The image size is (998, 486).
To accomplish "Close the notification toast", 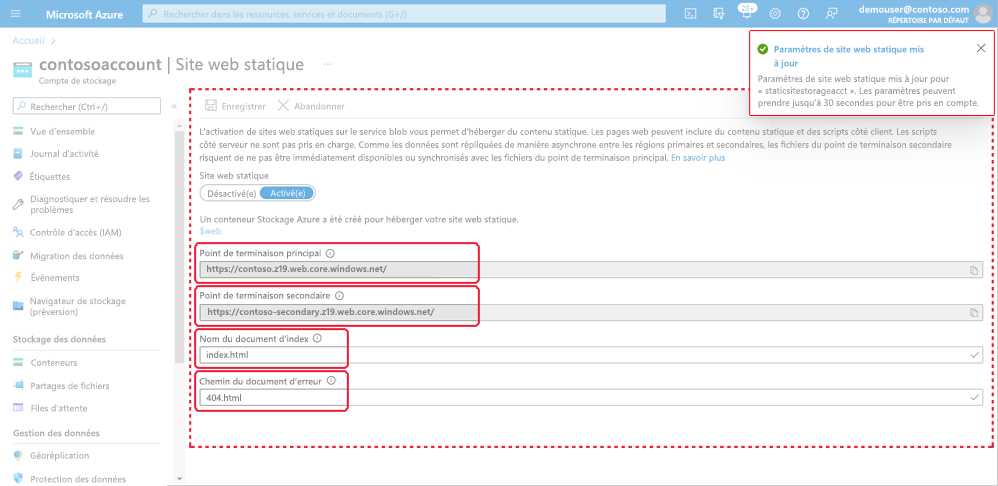I will point(981,48).
